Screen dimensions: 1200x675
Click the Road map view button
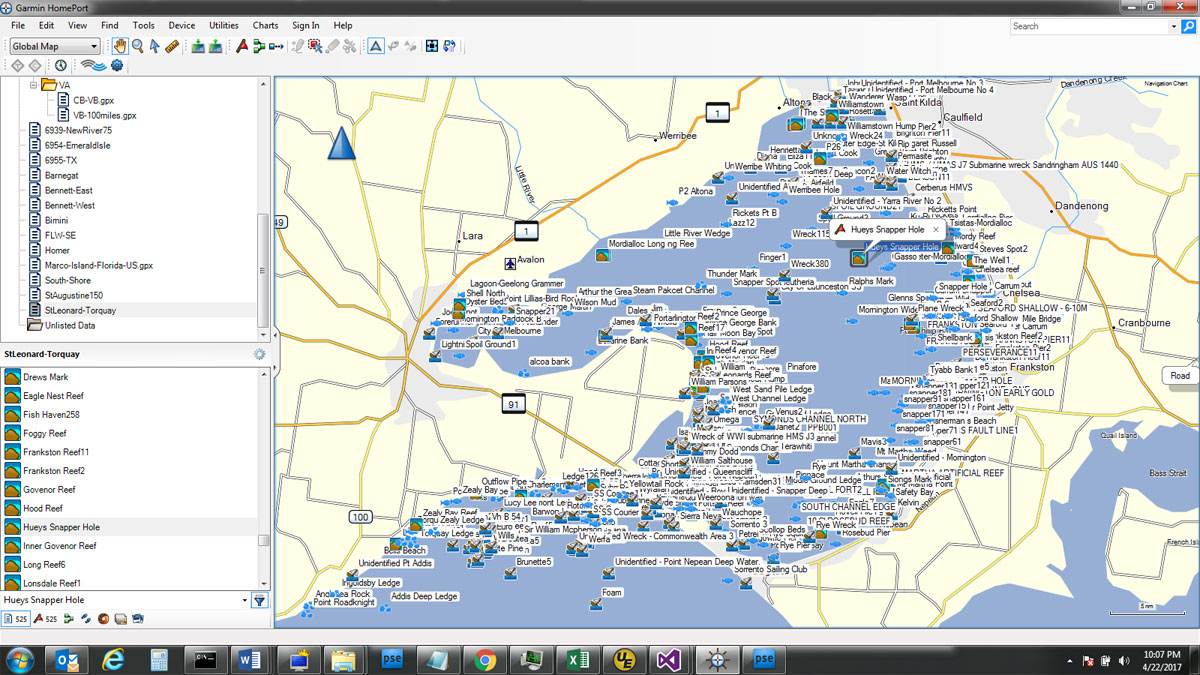coord(1180,376)
